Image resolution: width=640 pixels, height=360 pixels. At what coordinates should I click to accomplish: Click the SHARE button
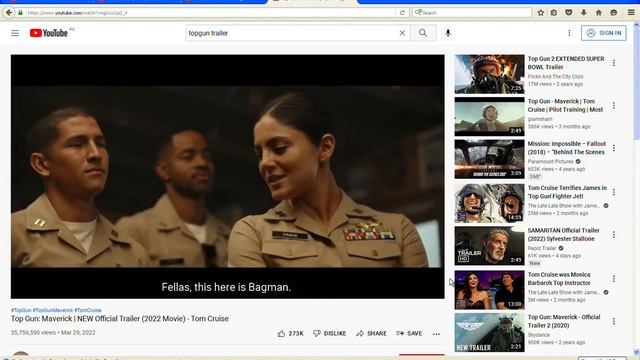pos(371,333)
